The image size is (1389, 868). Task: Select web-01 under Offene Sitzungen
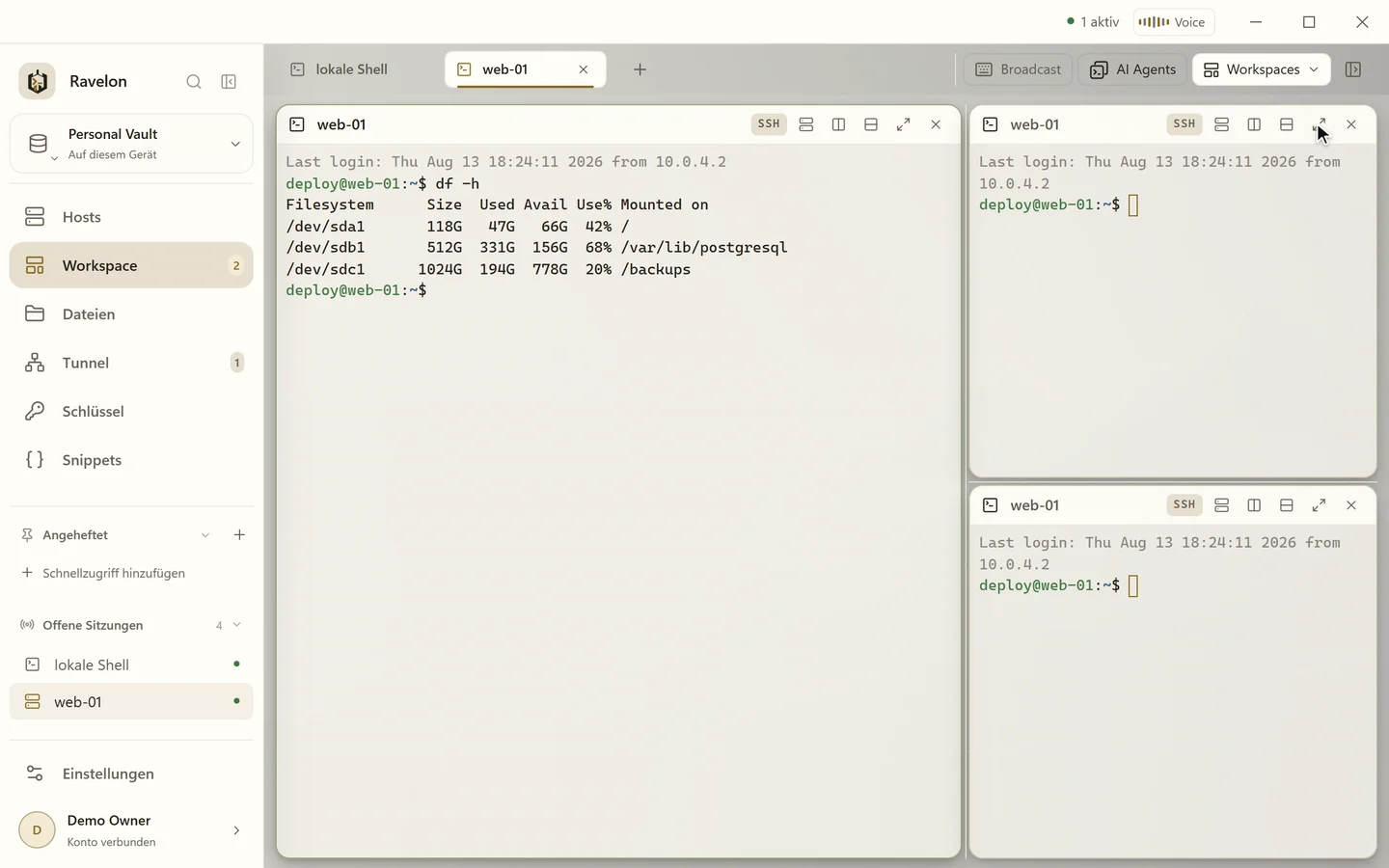coord(131,702)
